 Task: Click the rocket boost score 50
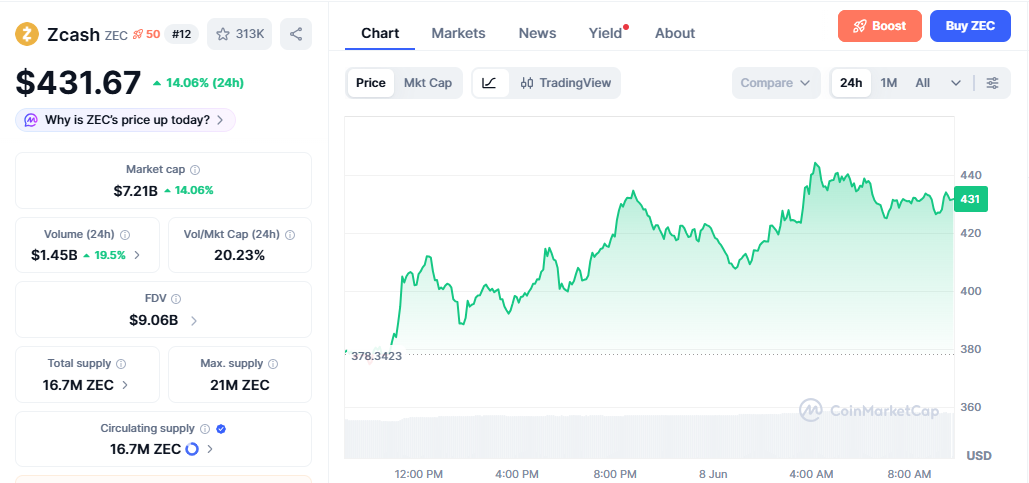click(146, 34)
